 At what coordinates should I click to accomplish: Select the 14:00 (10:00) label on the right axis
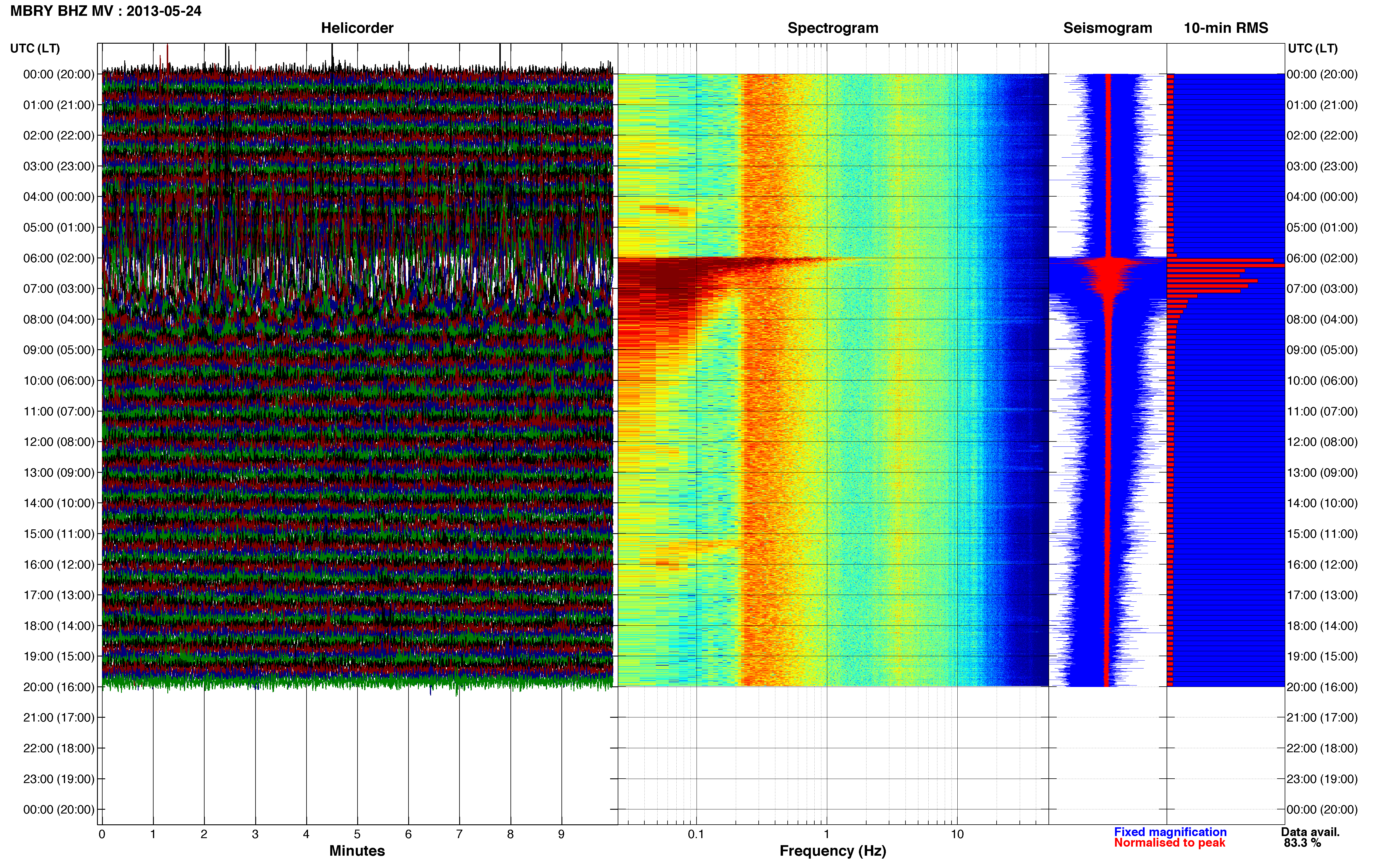(1322, 503)
